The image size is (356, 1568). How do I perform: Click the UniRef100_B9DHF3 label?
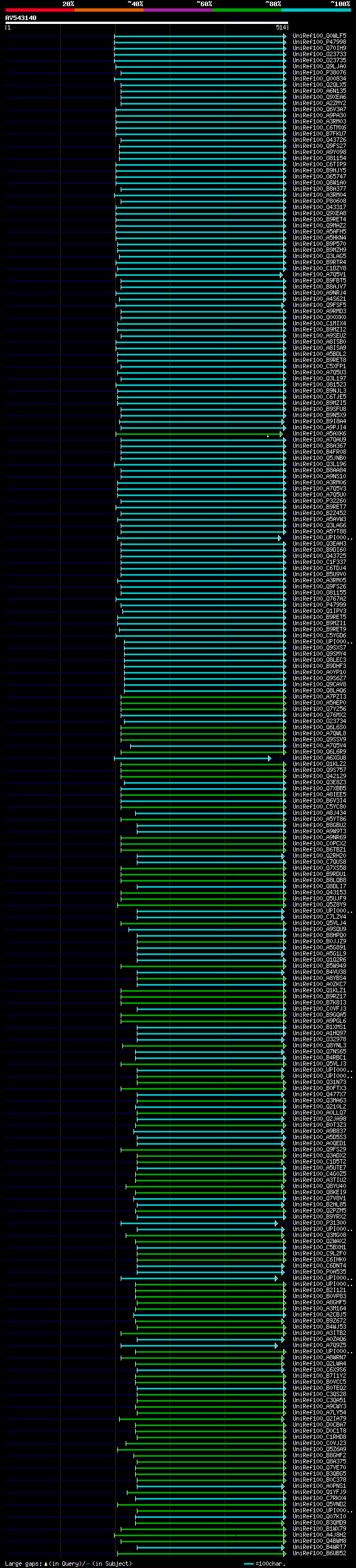[319, 666]
